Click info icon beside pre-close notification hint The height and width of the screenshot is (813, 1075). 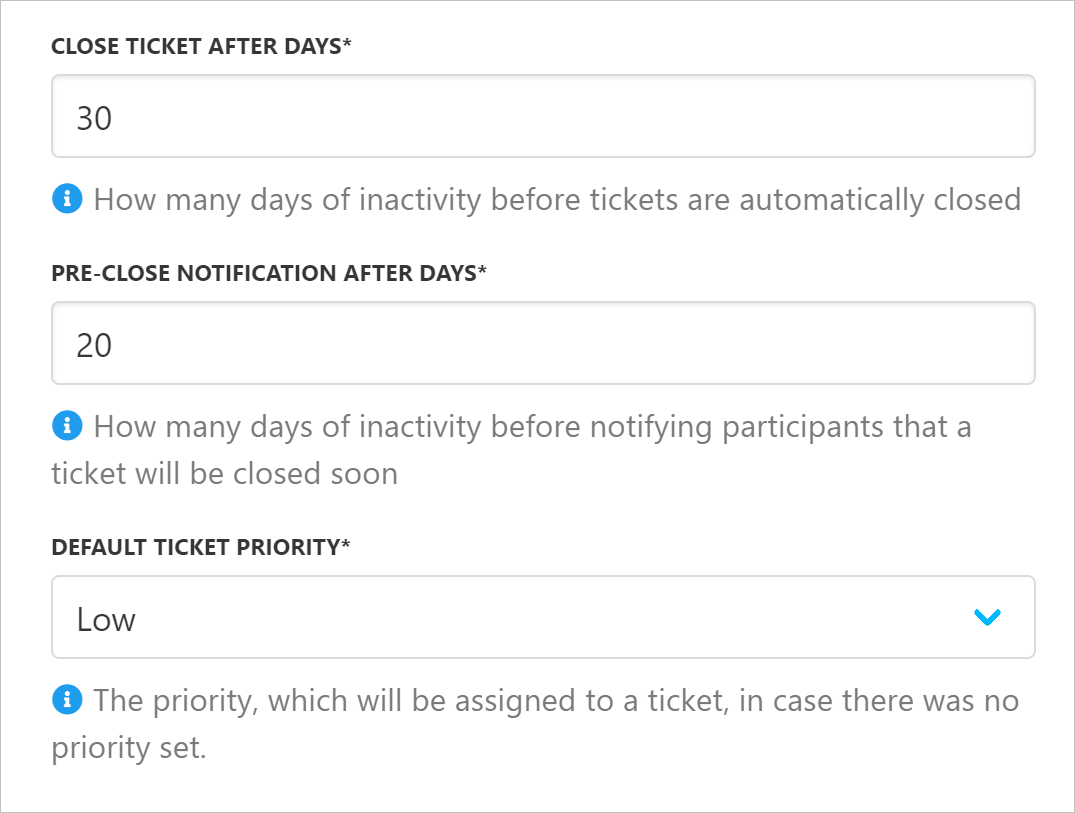coord(66,427)
